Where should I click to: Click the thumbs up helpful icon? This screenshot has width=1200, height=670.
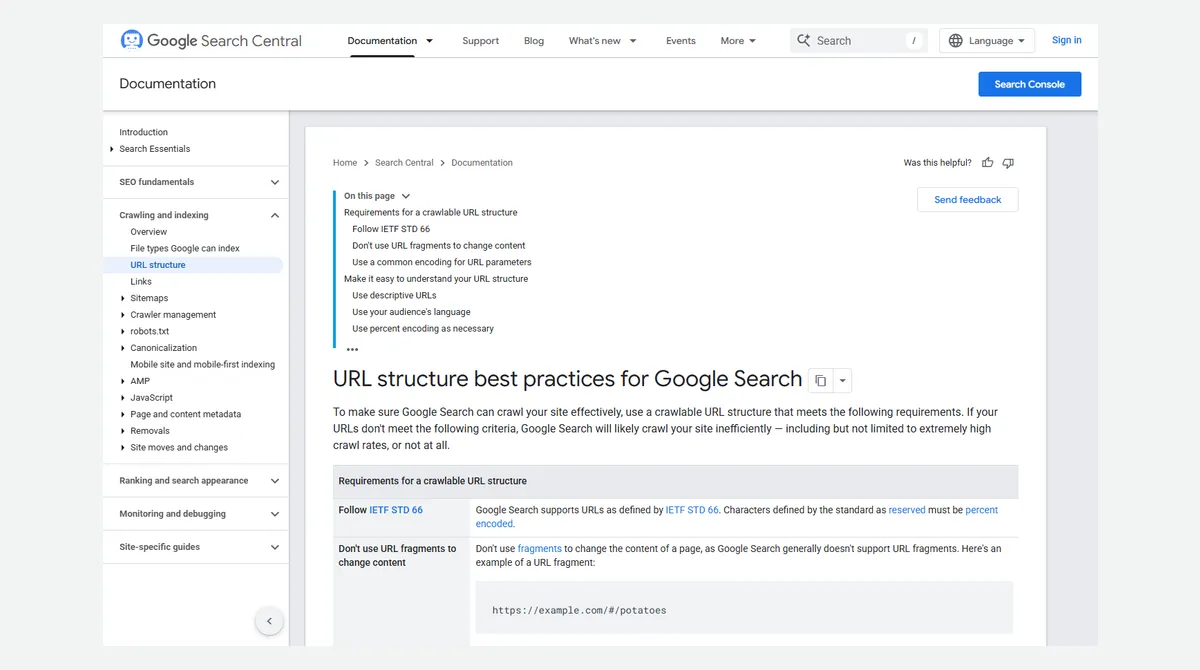pos(988,163)
